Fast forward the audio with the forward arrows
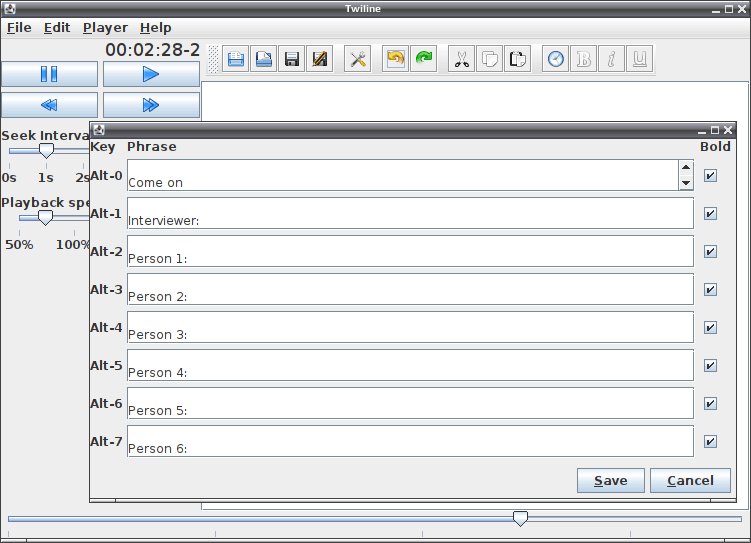Viewport: 751px width, 543px height. (x=151, y=105)
